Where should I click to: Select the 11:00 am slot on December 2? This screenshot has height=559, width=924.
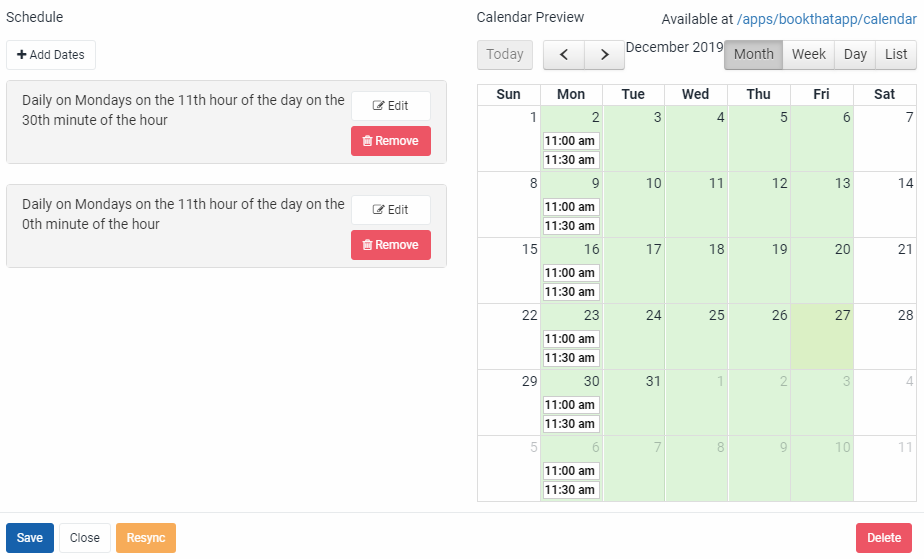tap(570, 141)
